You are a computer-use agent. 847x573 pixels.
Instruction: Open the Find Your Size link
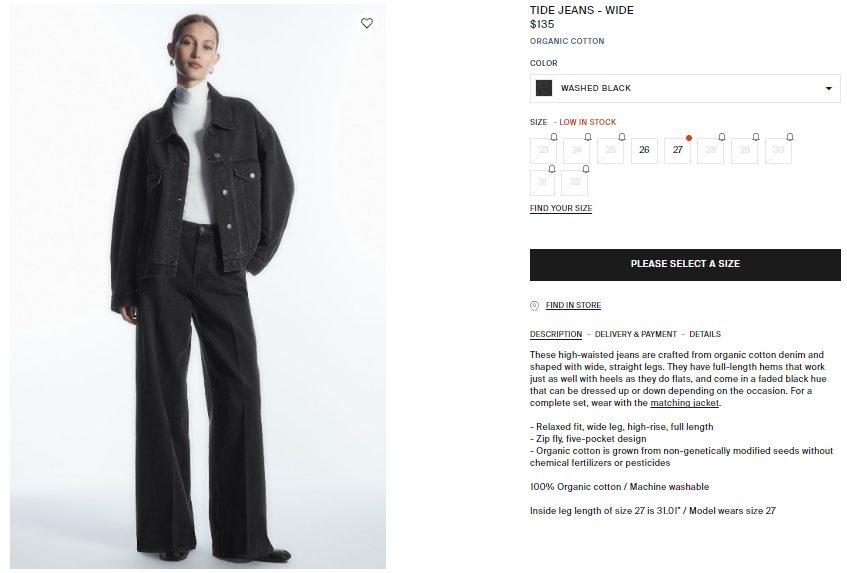click(x=561, y=208)
